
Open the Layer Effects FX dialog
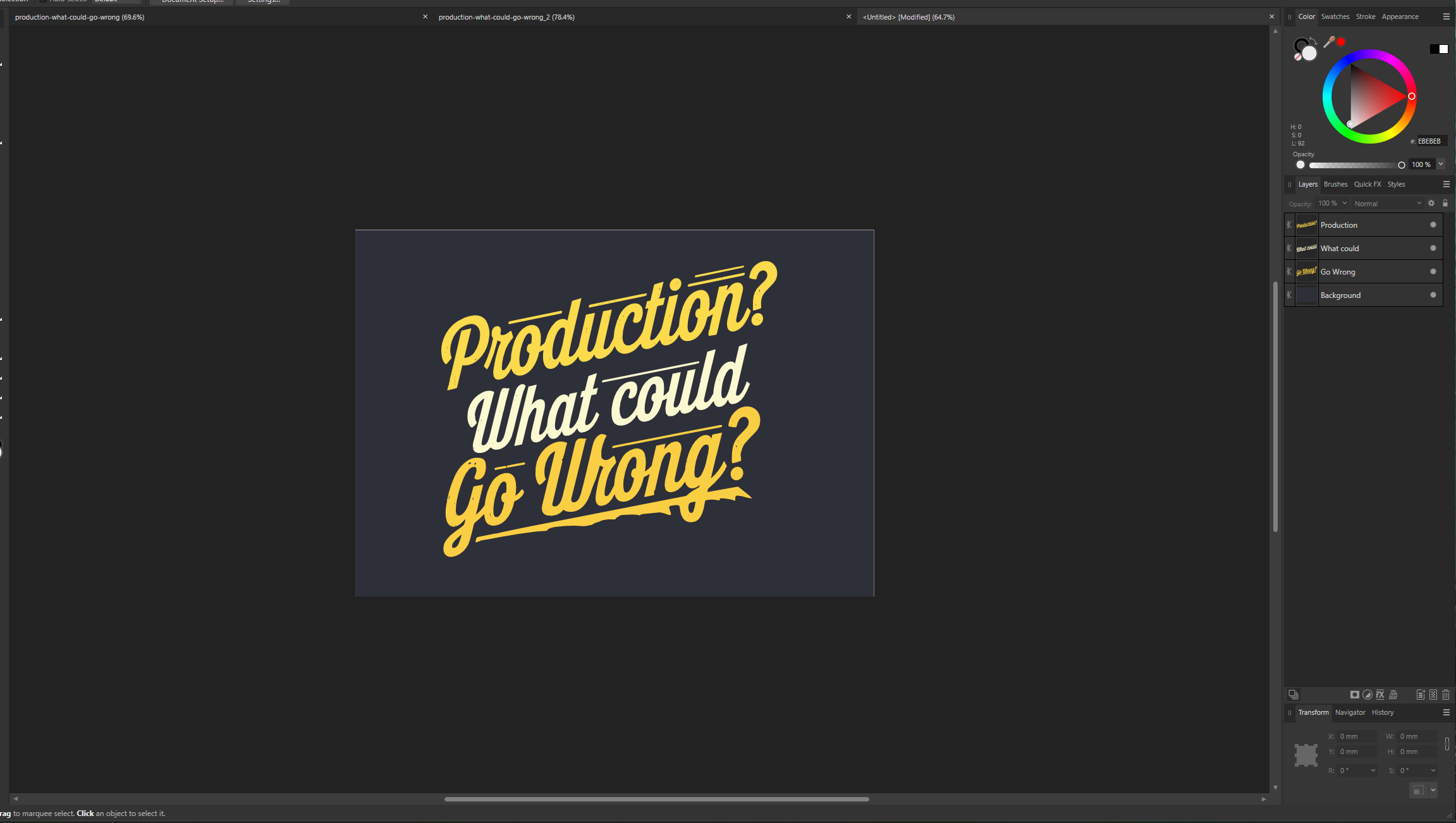1380,695
